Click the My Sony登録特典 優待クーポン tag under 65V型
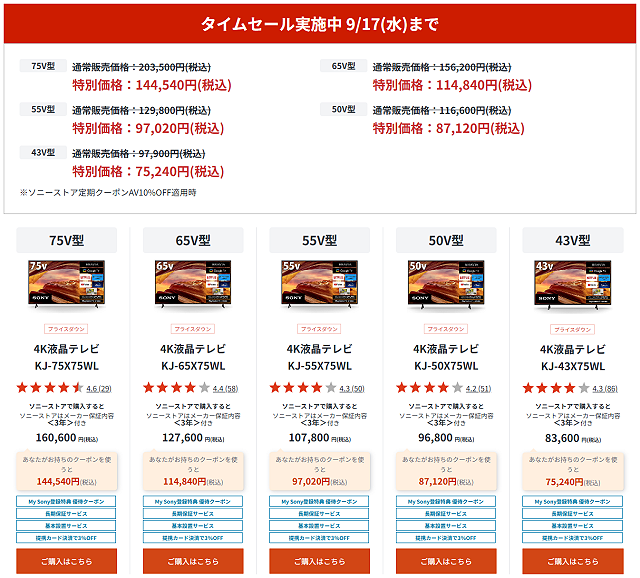Image resolution: width=640 pixels, height=578 pixels. (x=193, y=501)
